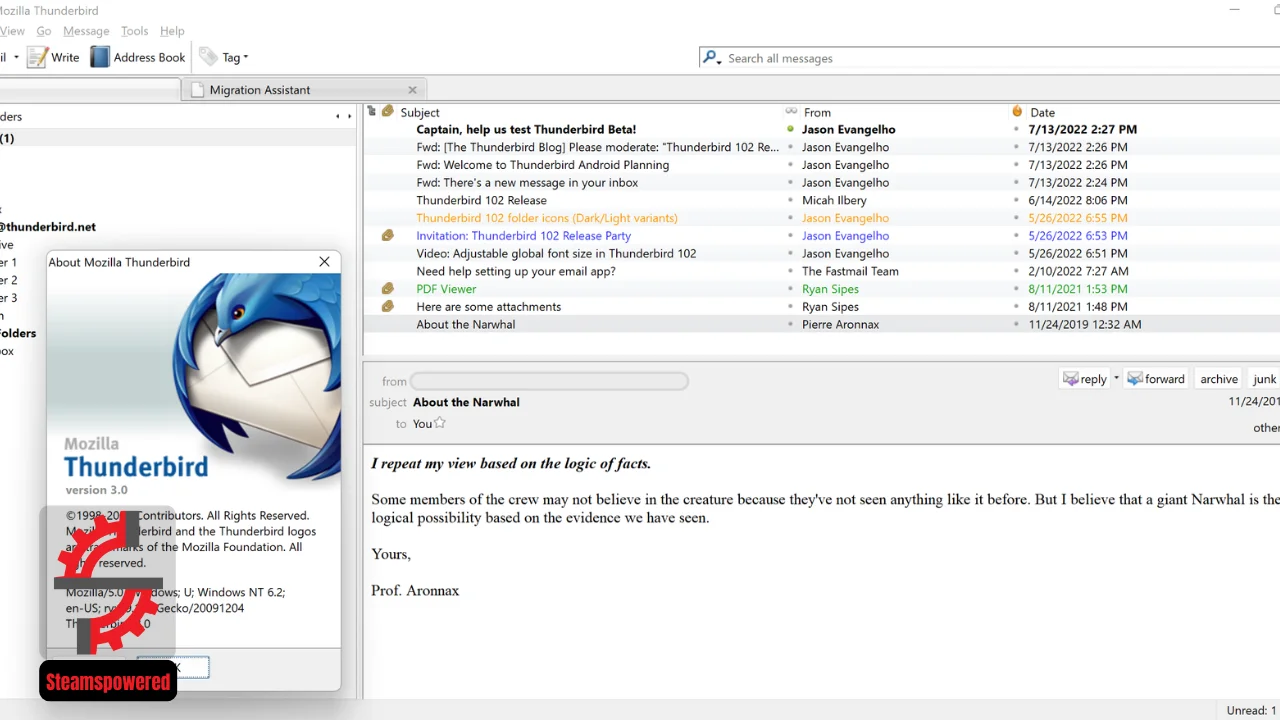Click the reply button in message header

point(1085,379)
